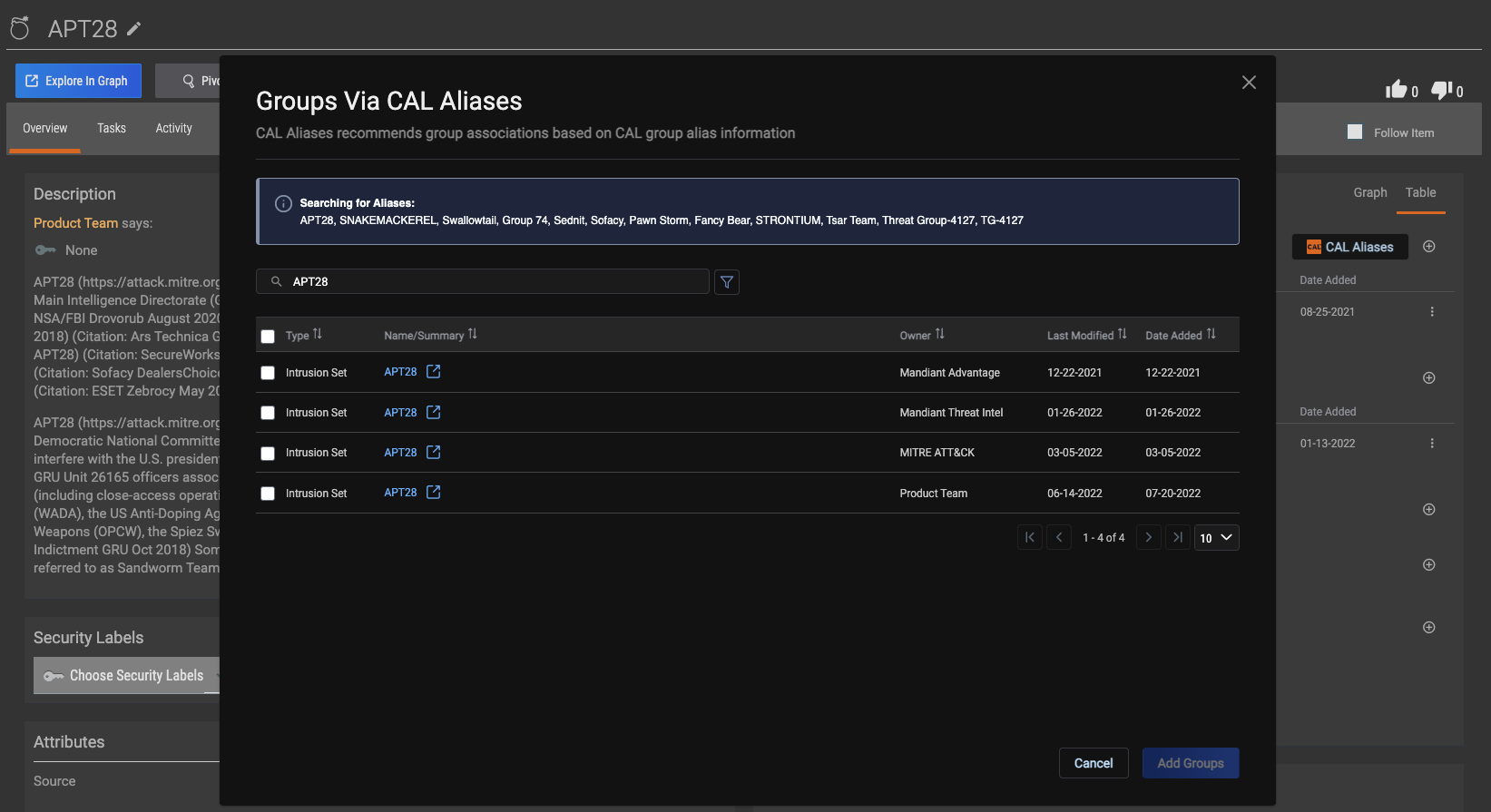Viewport: 1491px width, 812px height.
Task: Check the Mandiant Threat Intel row checkbox
Action: [268, 413]
